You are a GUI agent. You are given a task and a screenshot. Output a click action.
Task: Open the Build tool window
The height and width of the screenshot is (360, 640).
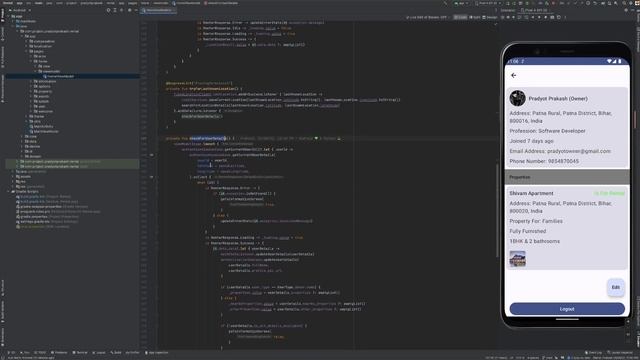(x=116, y=352)
